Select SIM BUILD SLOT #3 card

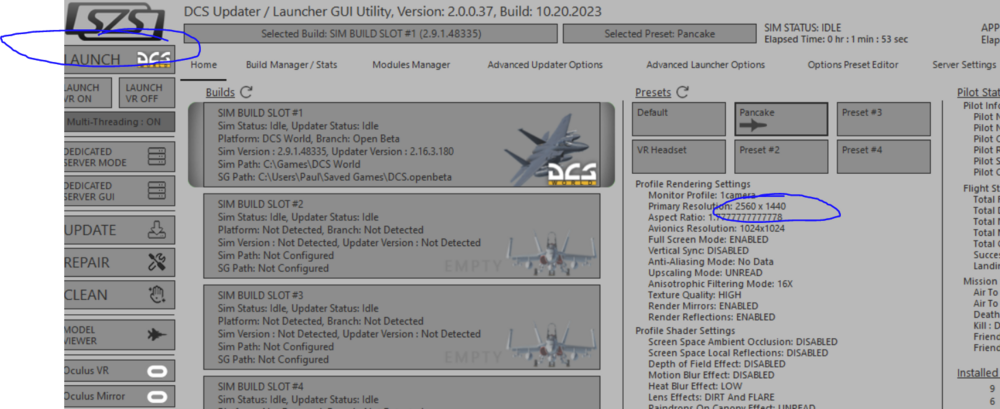pyautogui.click(x=402, y=327)
